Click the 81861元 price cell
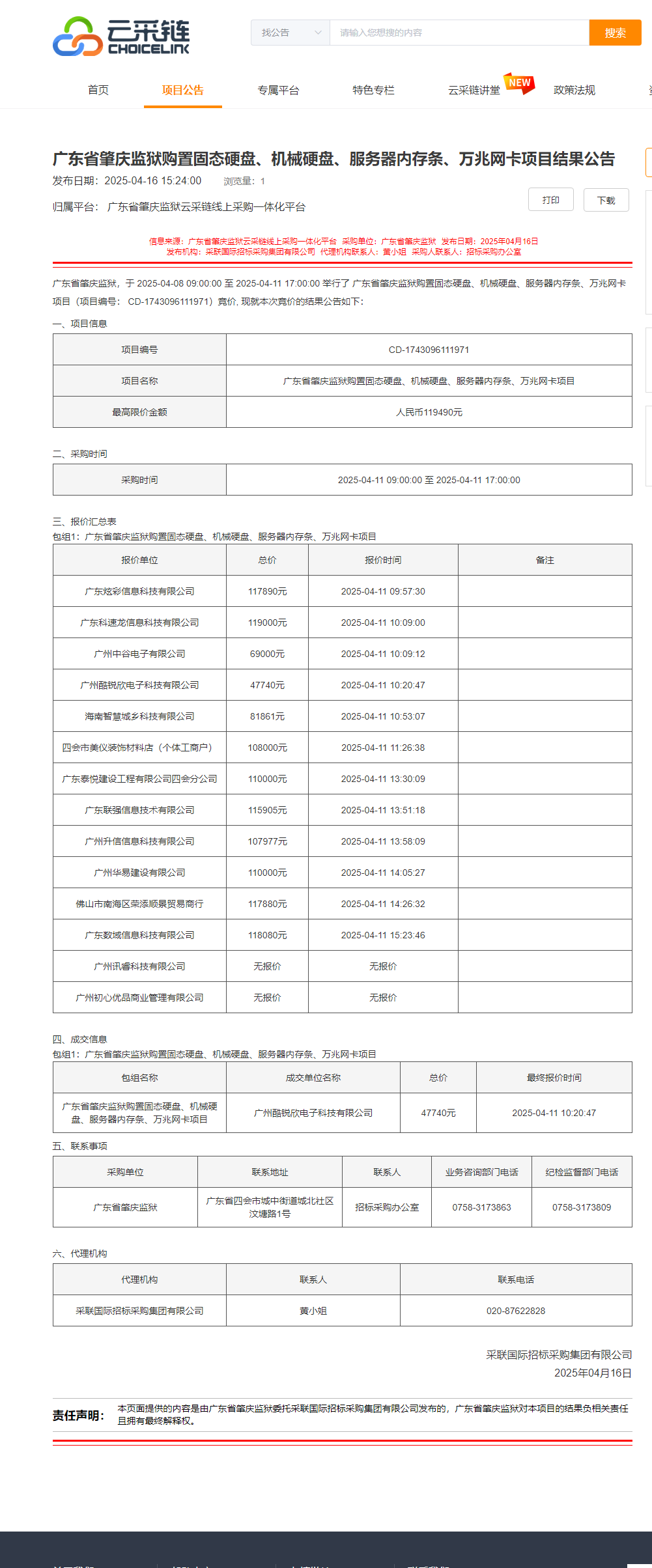Screen dimensions: 652x1568 (x=267, y=716)
